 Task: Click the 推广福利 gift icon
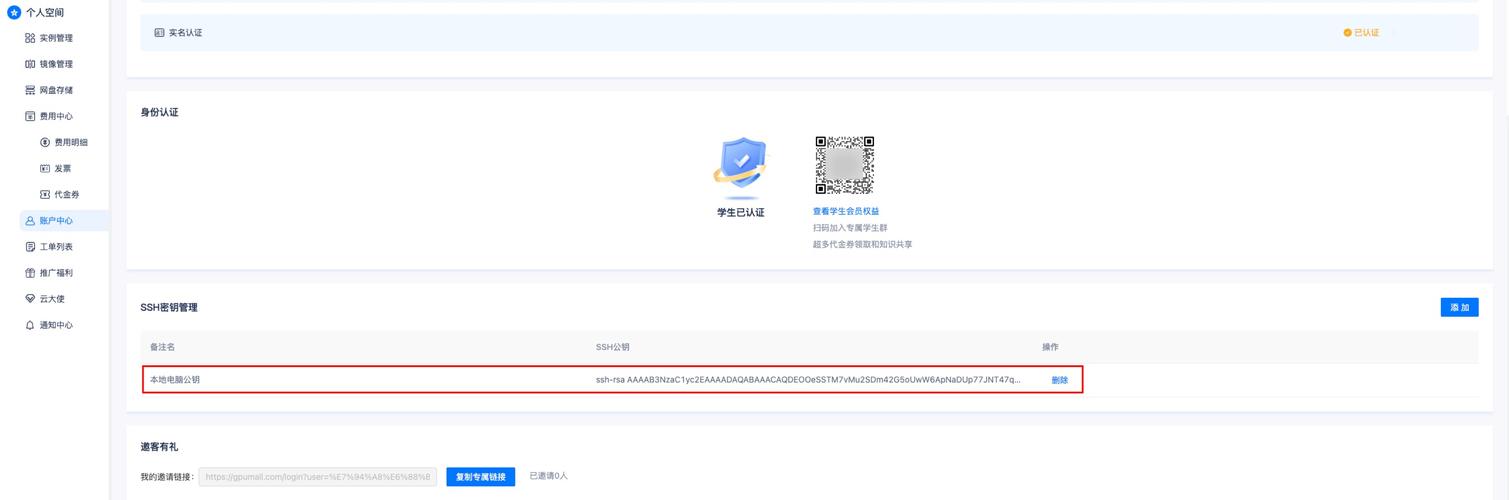pyautogui.click(x=30, y=272)
